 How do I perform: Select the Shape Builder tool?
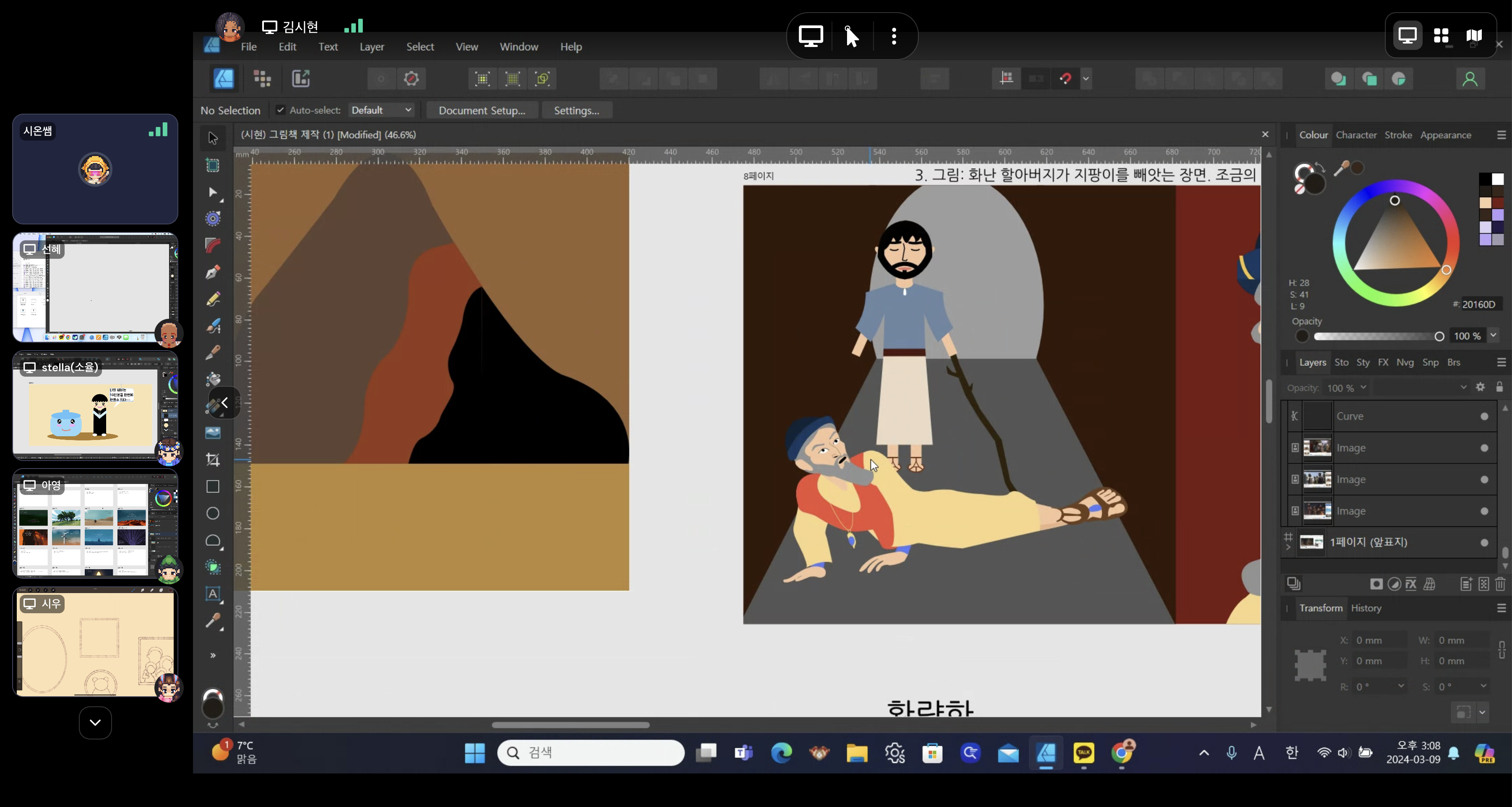[x=212, y=567]
